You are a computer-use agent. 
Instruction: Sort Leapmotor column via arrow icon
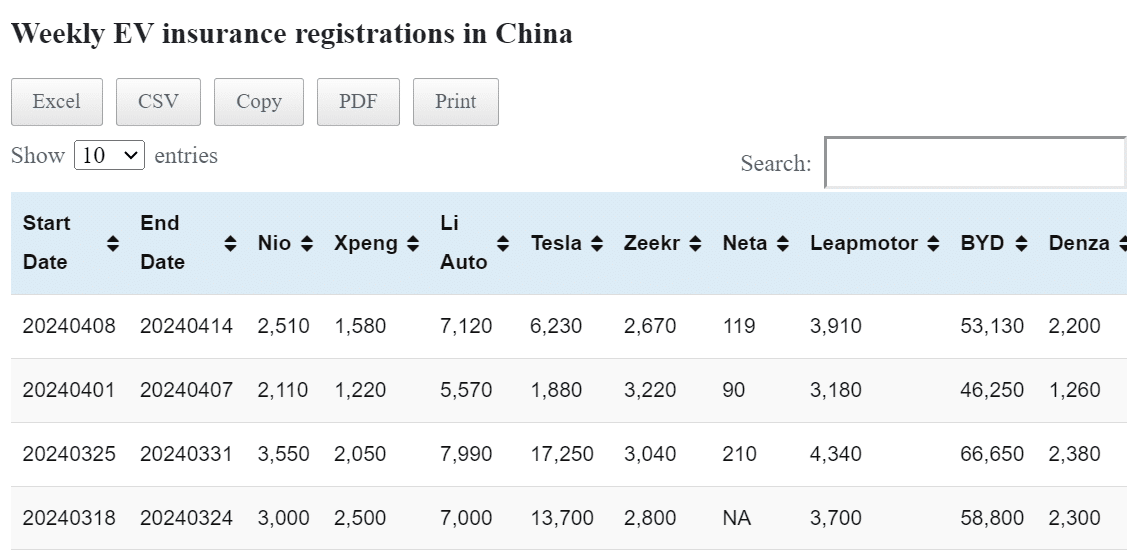(933, 243)
